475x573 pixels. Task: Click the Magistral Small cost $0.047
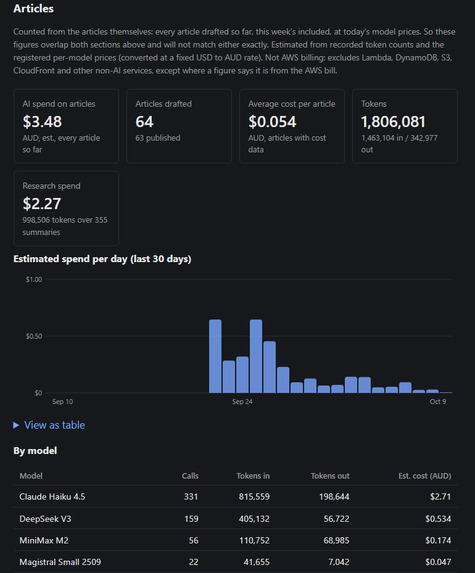(x=438, y=562)
